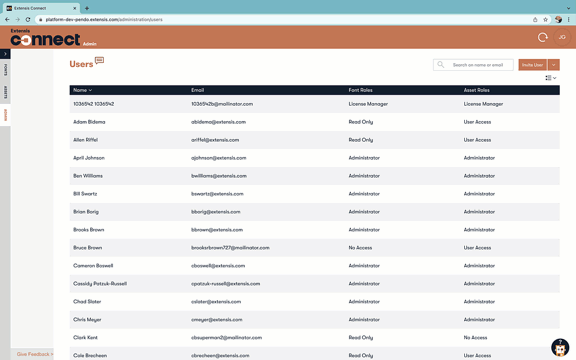Click the name Chris Meyer
Screen dimensions: 576x360
[x=87, y=320]
